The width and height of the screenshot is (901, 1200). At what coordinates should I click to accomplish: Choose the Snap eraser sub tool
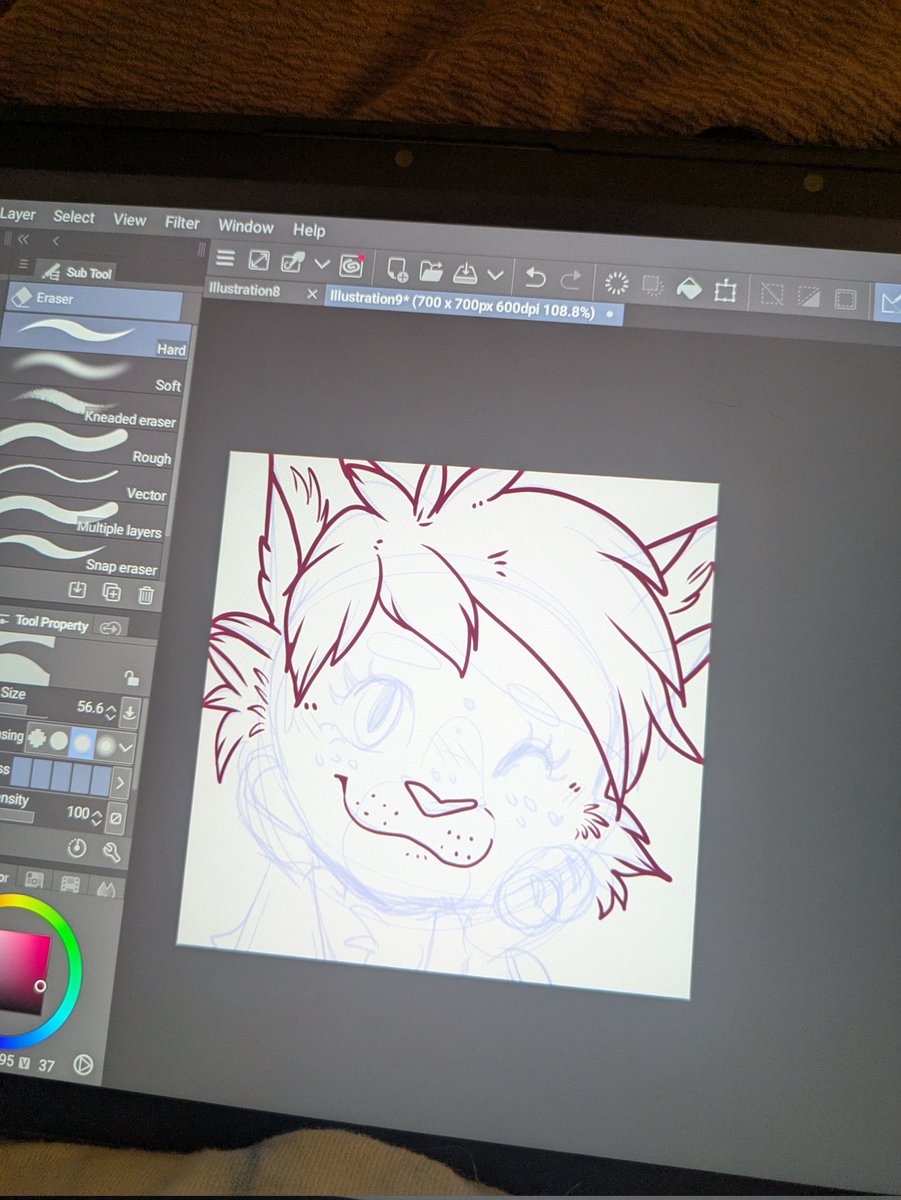[x=82, y=555]
